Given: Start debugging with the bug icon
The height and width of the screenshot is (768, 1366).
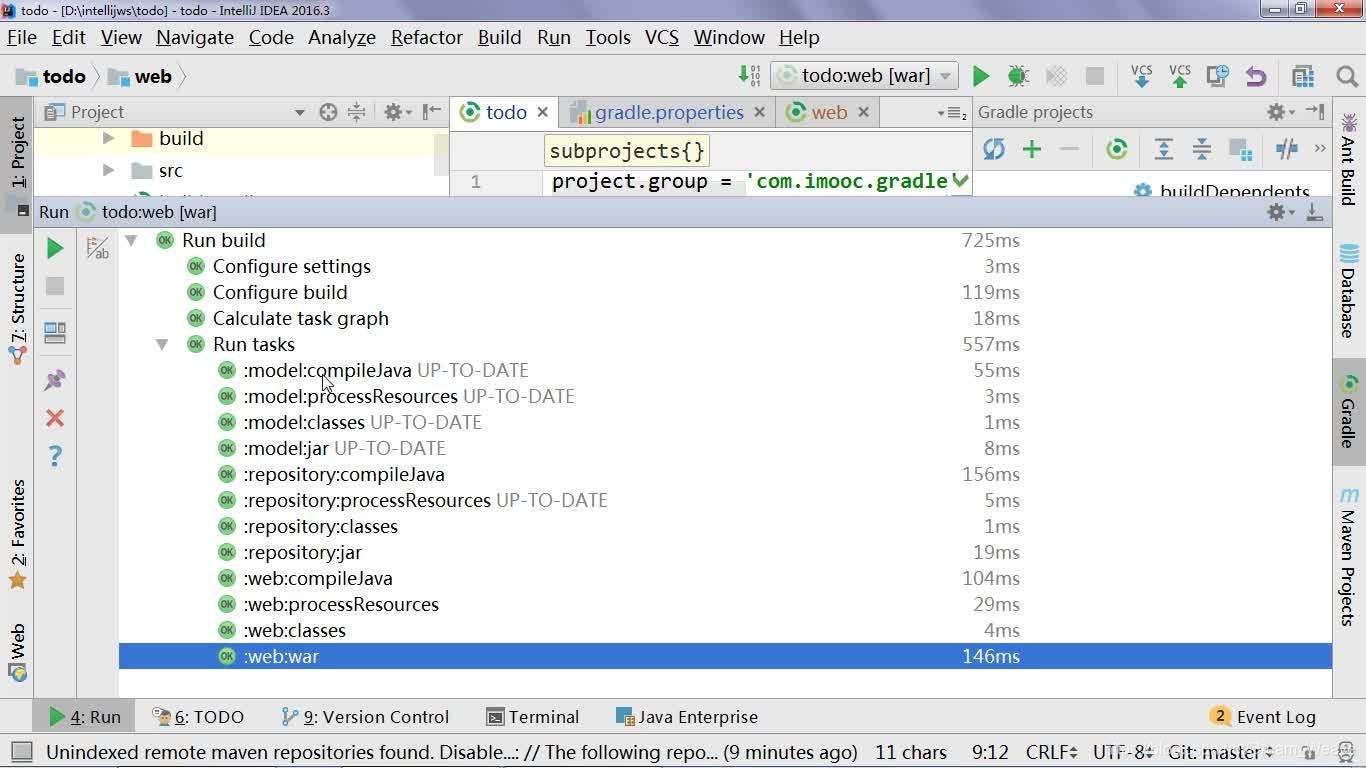Looking at the screenshot, I should pyautogui.click(x=1018, y=76).
